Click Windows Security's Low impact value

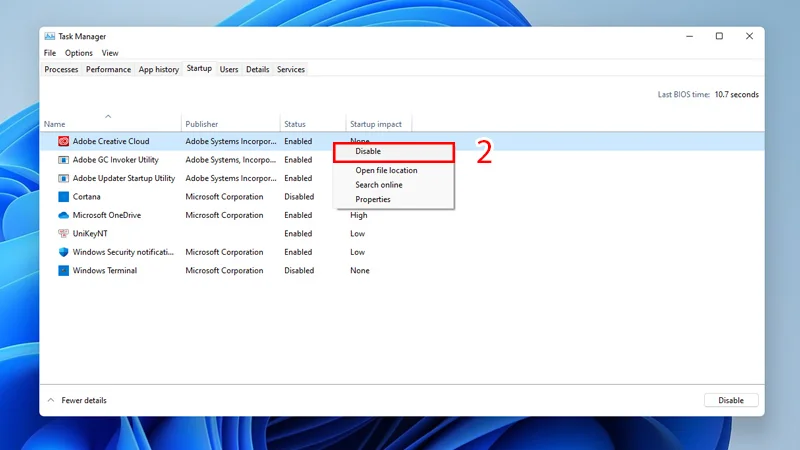pos(358,252)
